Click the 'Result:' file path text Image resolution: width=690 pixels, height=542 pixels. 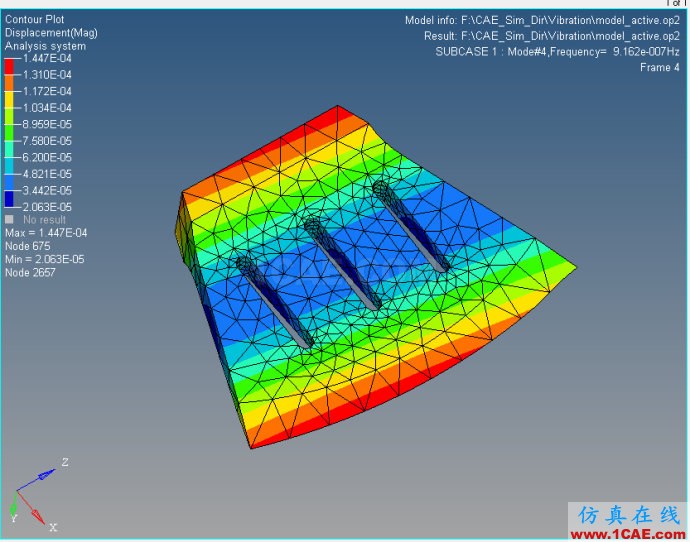coord(552,36)
